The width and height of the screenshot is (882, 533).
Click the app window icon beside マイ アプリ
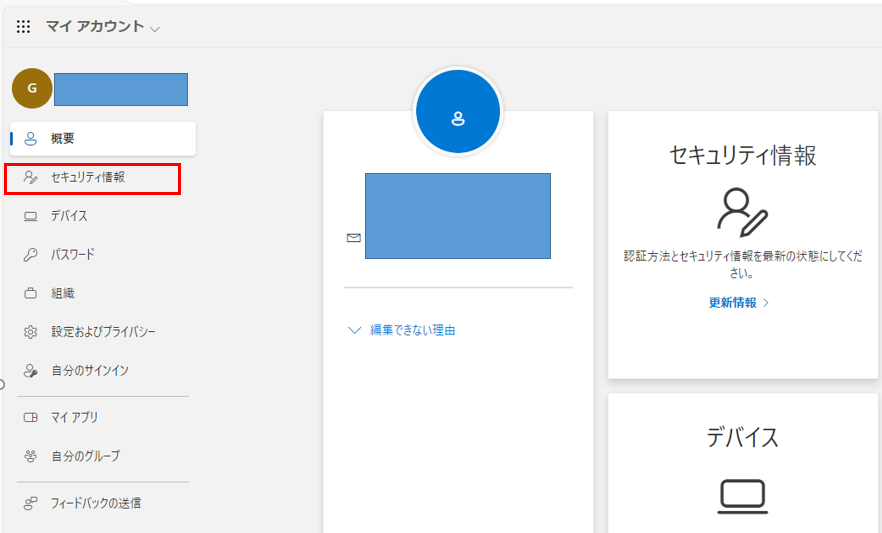tap(30, 417)
